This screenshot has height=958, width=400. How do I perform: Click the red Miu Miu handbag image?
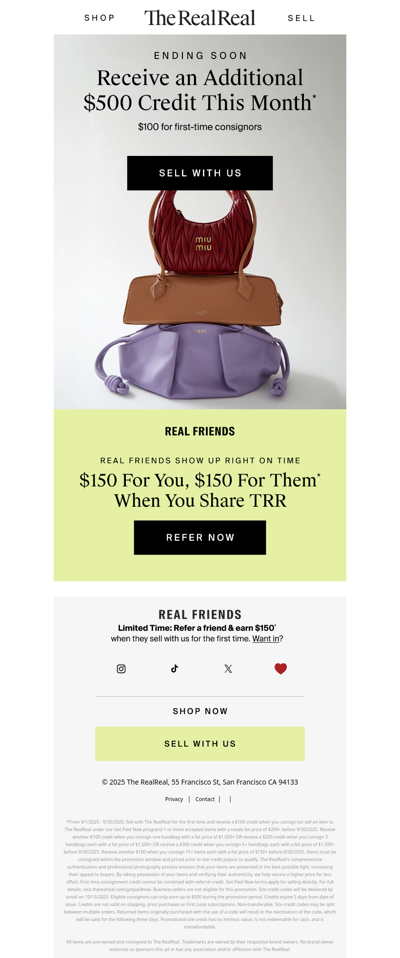pos(202,232)
